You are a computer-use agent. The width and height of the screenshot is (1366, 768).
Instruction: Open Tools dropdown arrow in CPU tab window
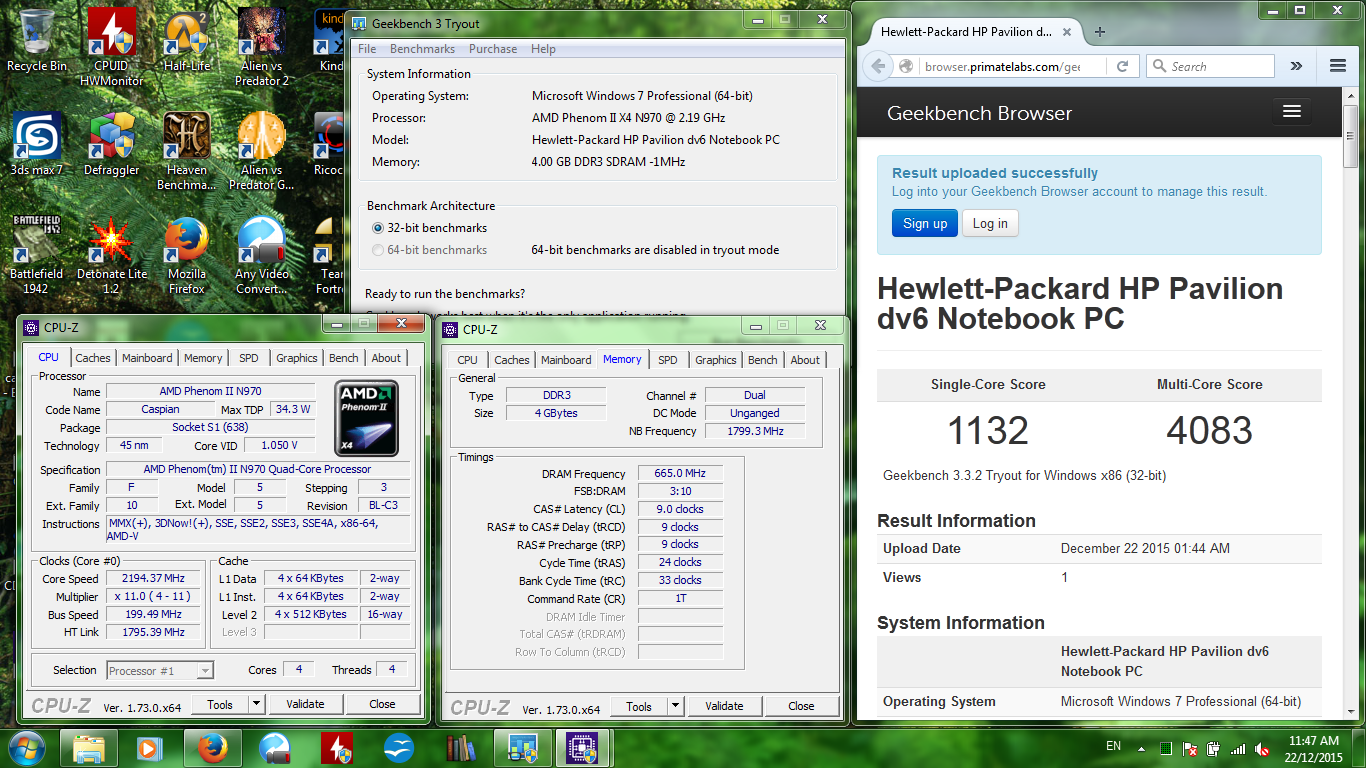[257, 704]
